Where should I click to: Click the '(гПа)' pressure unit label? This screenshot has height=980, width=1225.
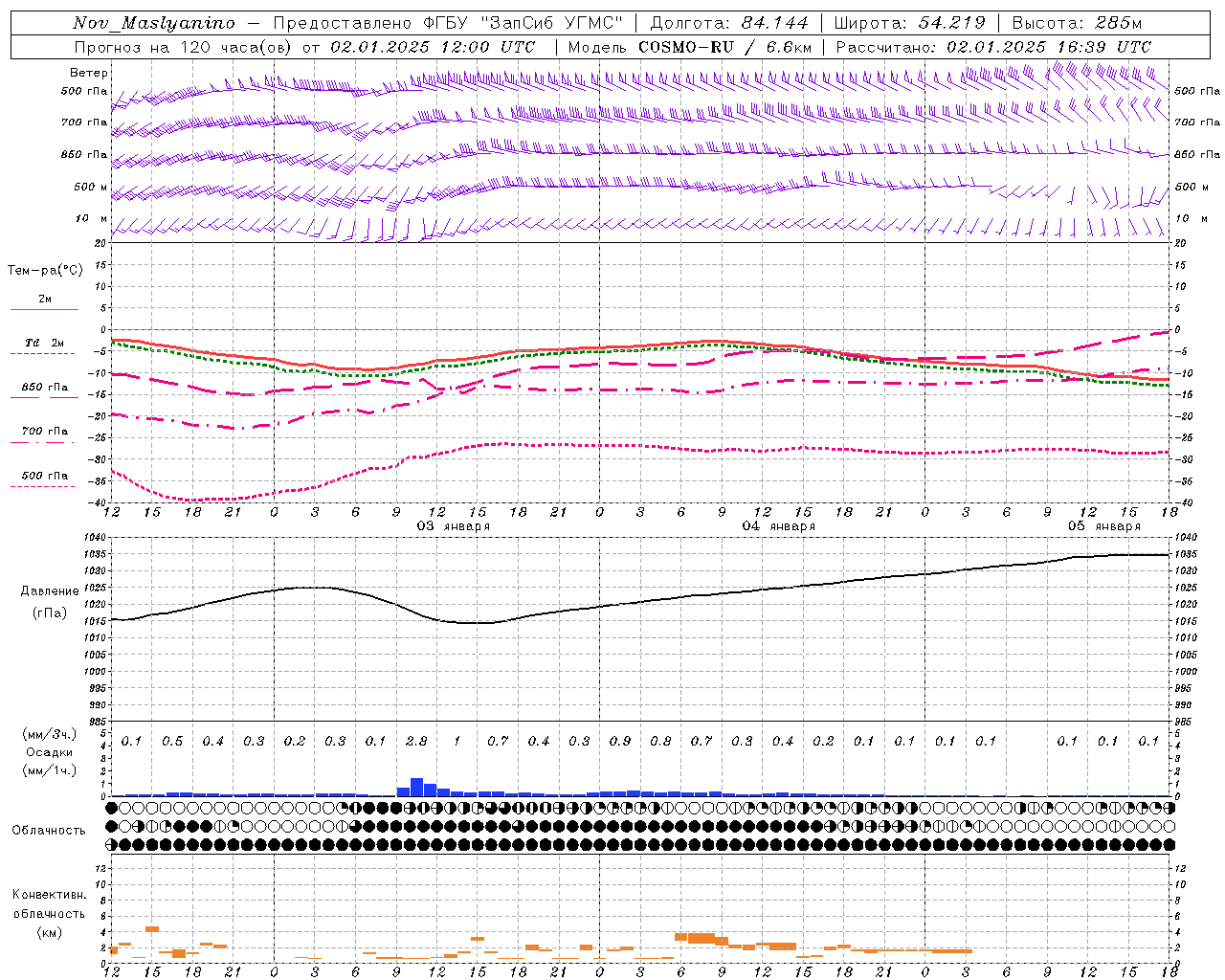tap(50, 613)
